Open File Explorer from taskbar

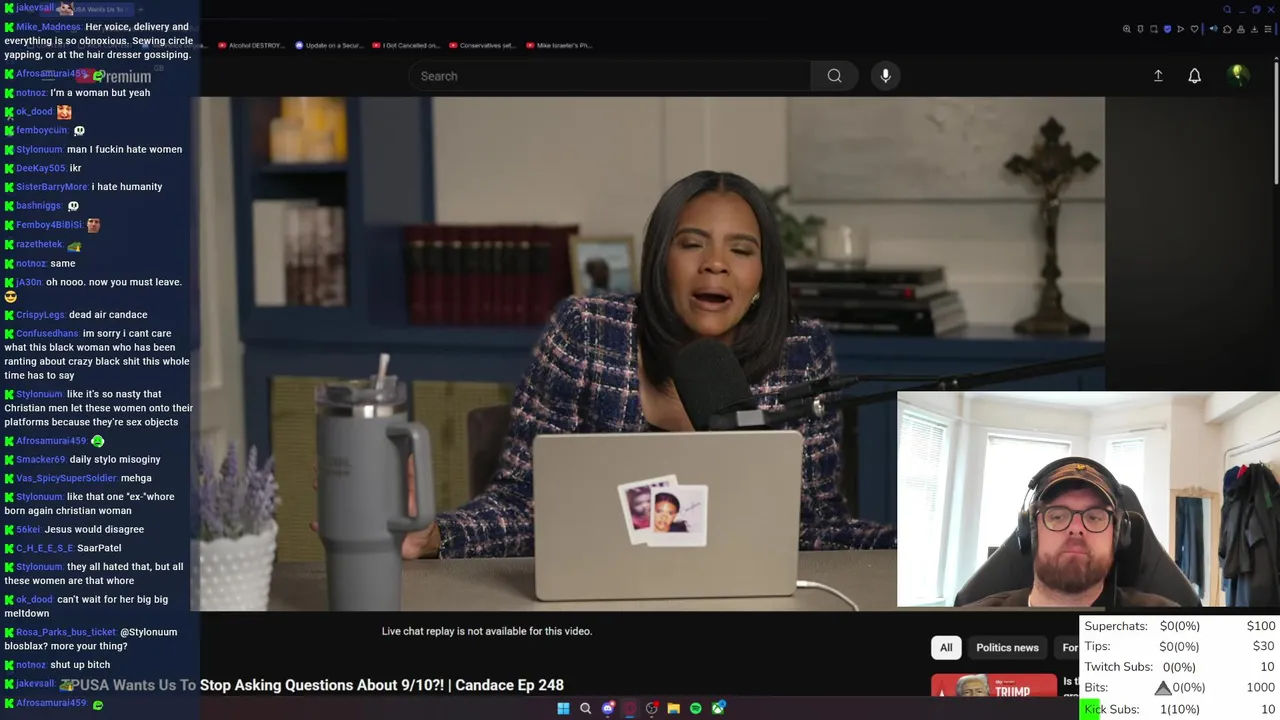(674, 708)
